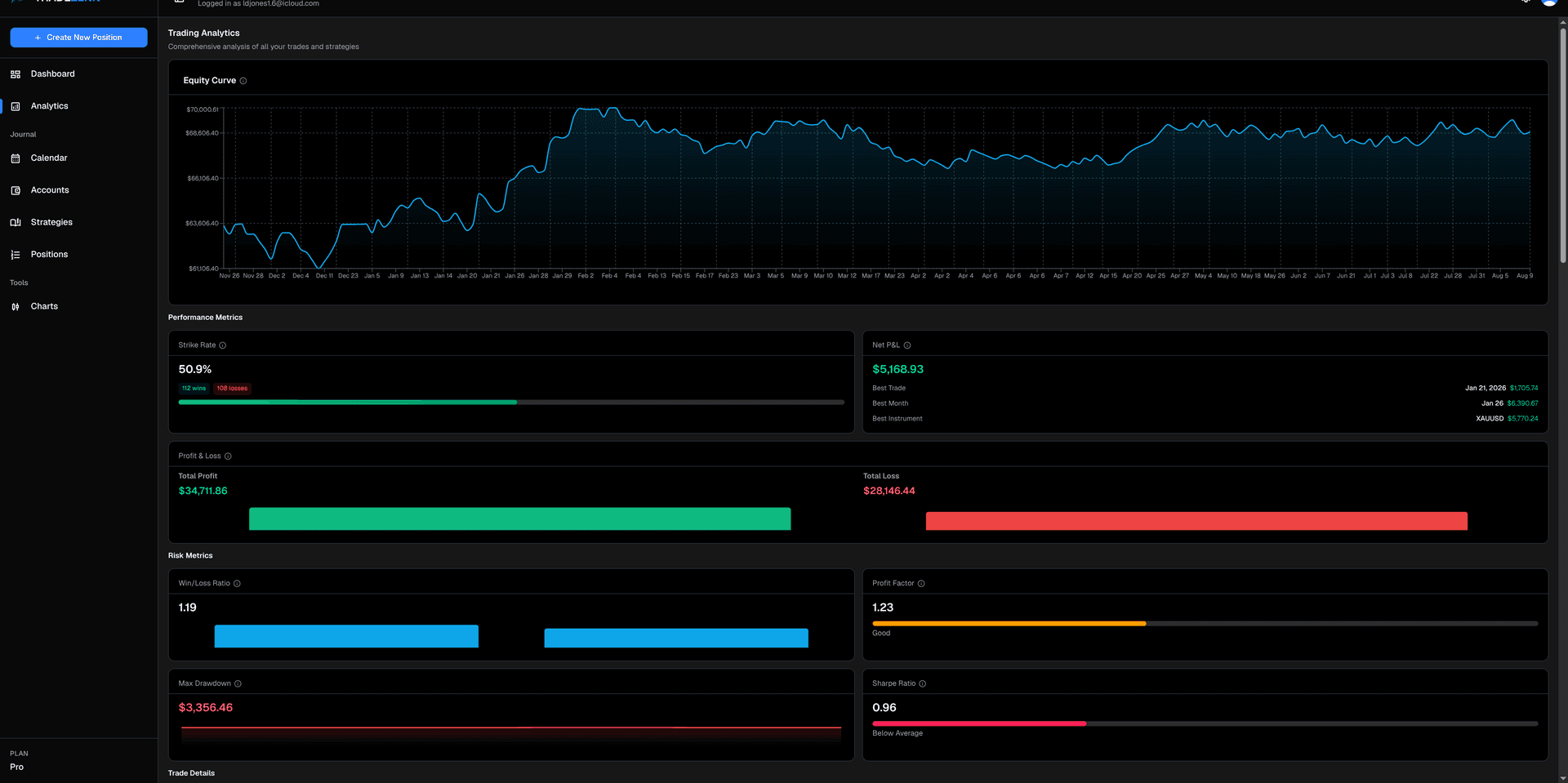Open Calendar via its sidebar icon
This screenshot has width=1568, height=783.
[x=16, y=158]
